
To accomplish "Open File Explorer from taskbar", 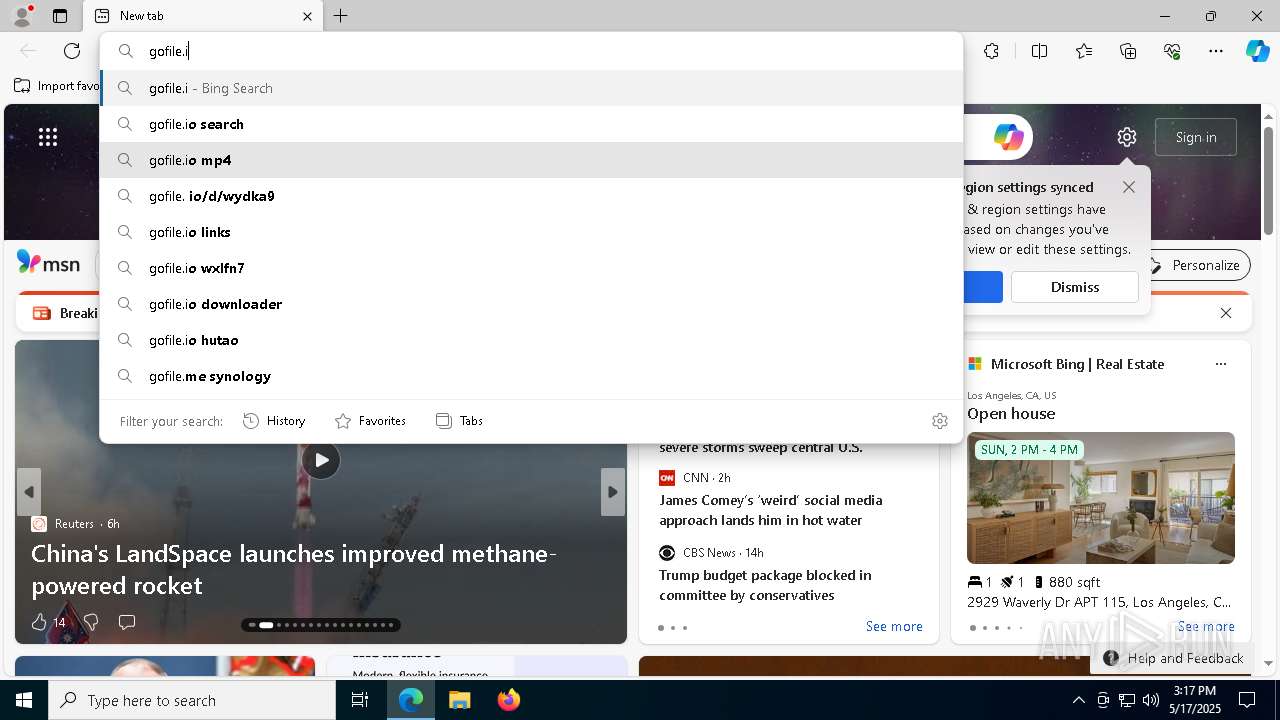I will [x=459, y=700].
